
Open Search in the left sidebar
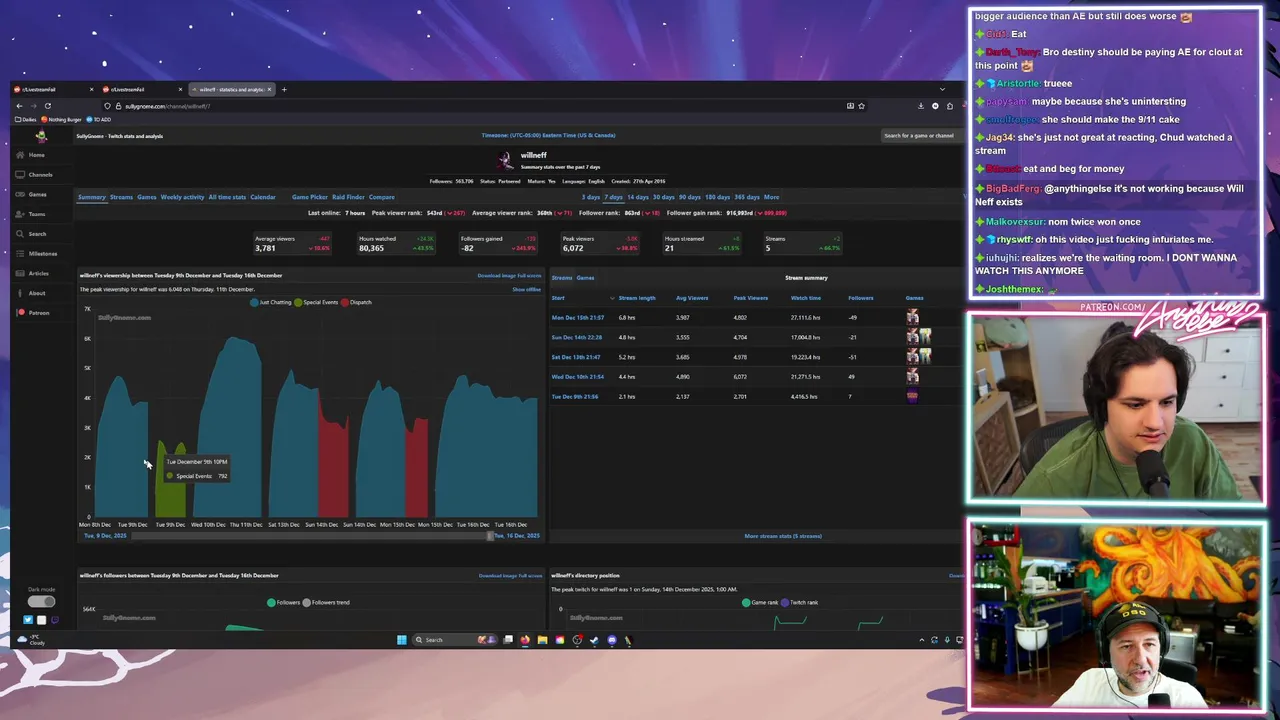(x=31, y=234)
